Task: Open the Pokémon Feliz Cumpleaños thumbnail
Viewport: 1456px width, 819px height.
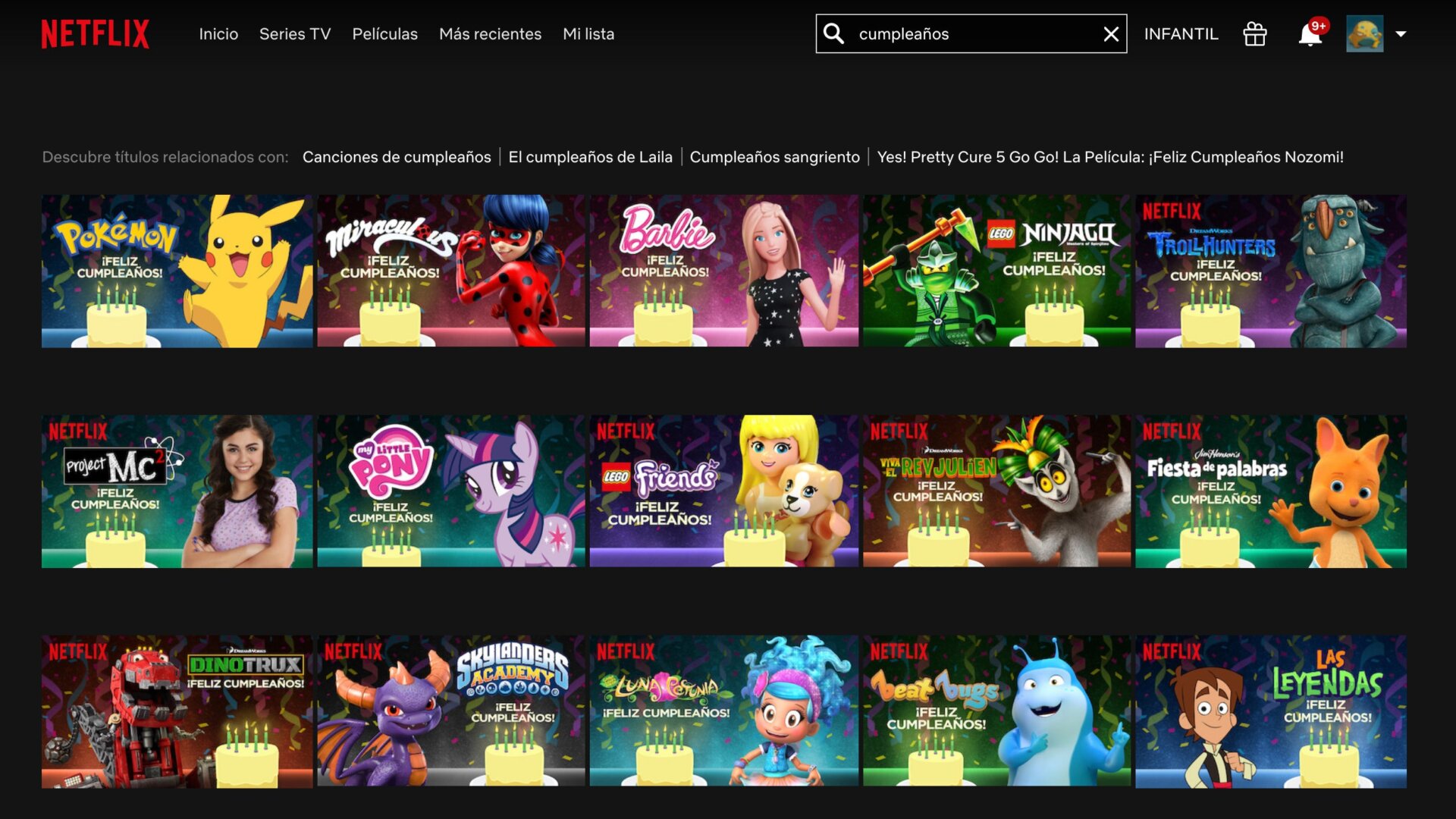Action: click(x=177, y=271)
